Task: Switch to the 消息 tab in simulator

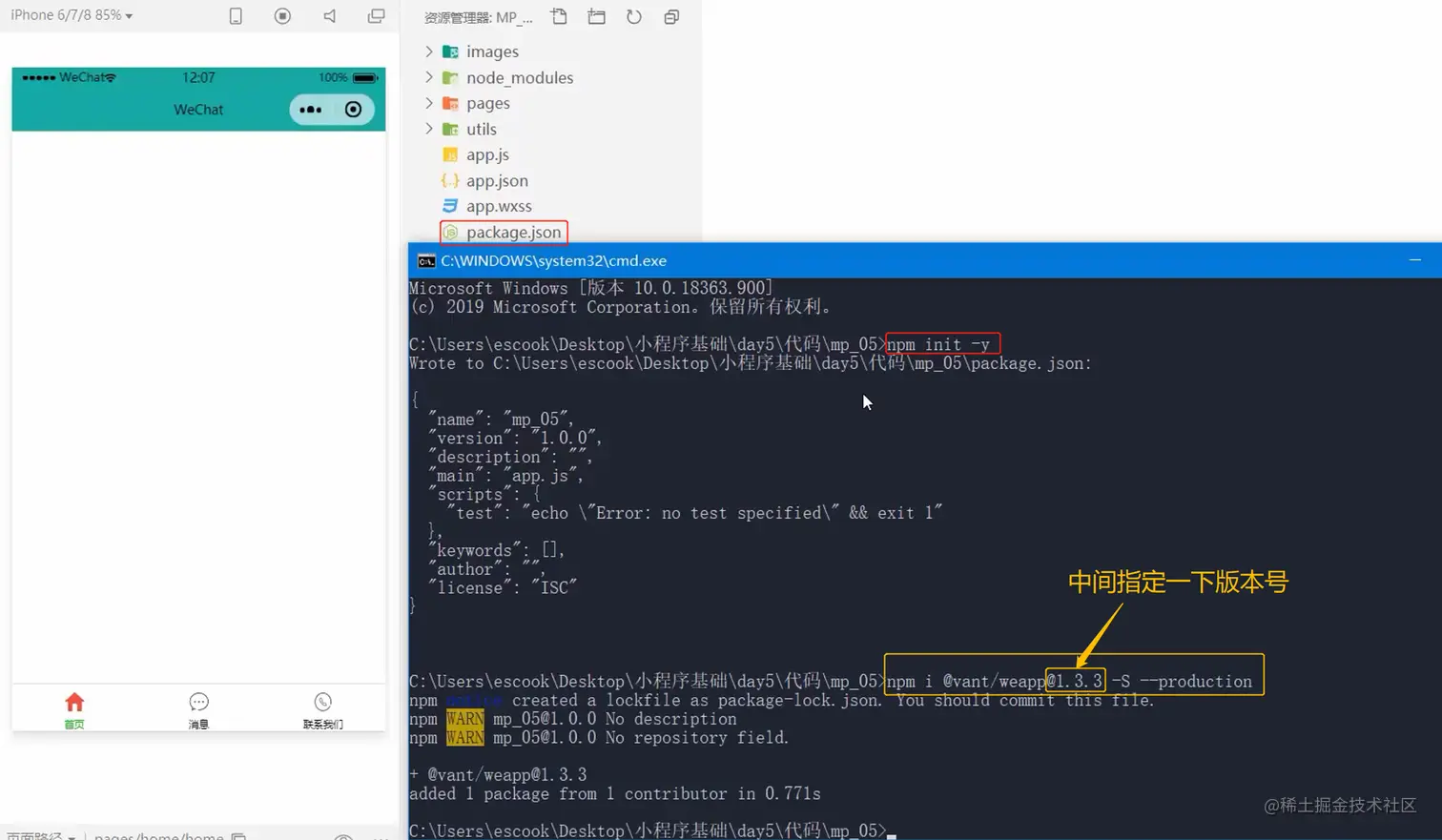Action: click(198, 710)
